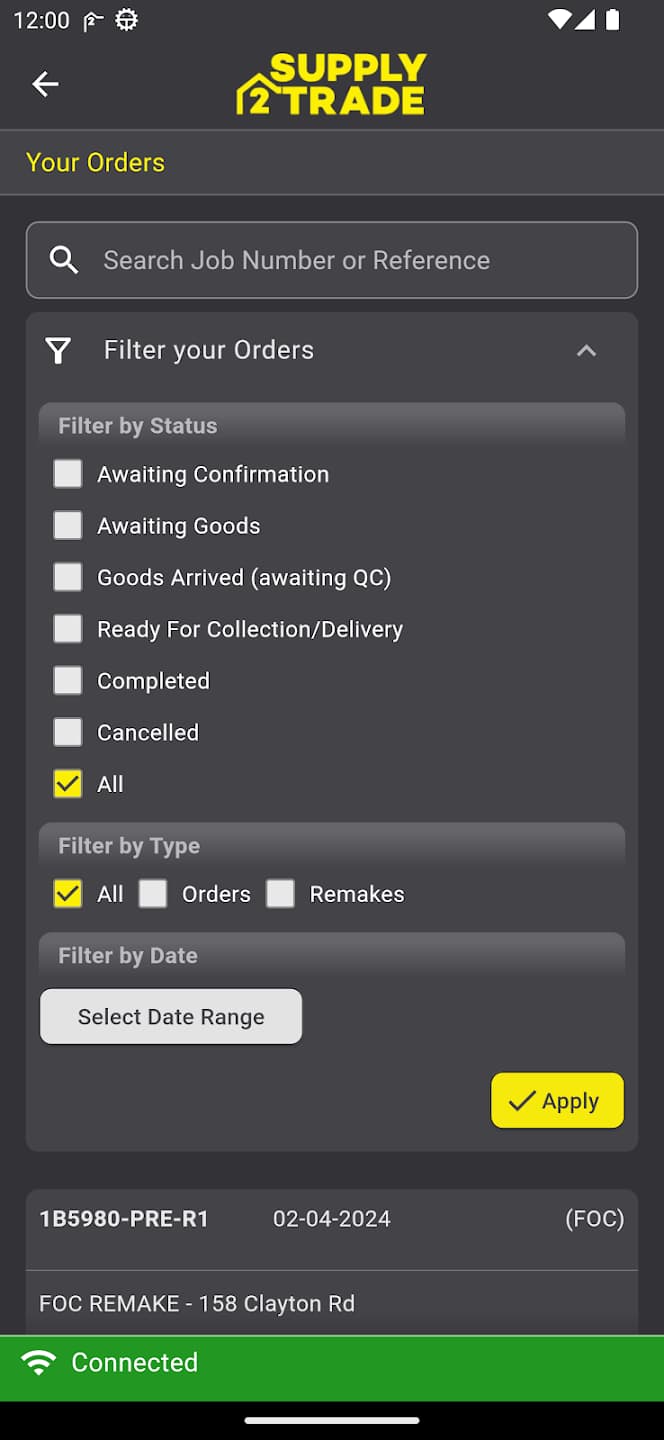Check the Awaiting Confirmation status filter
664x1440 pixels.
67,473
